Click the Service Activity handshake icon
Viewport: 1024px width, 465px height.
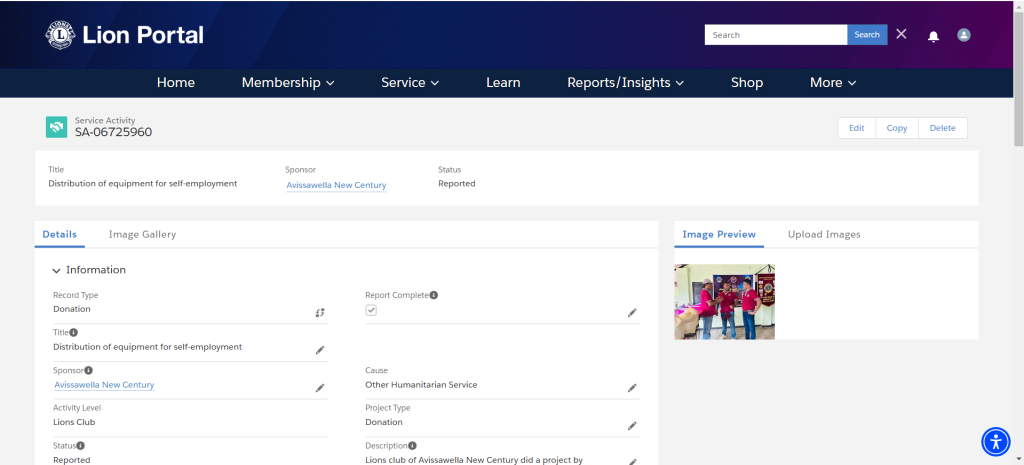[56, 127]
